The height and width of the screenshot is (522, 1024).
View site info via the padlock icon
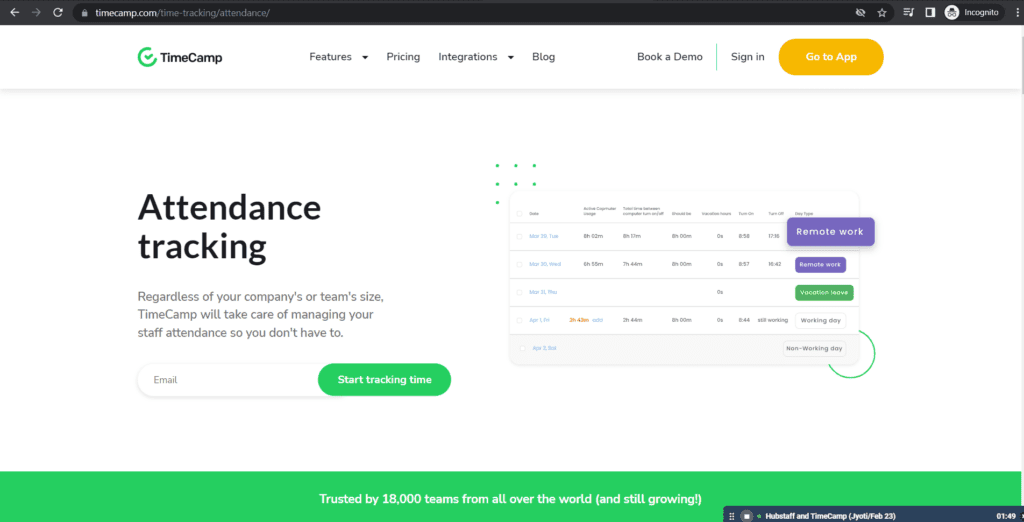point(84,12)
